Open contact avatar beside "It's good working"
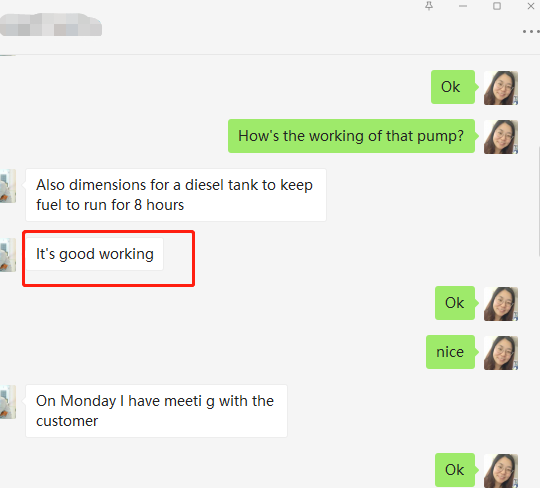Viewport: 540px width, 488px height. click(x=8, y=255)
